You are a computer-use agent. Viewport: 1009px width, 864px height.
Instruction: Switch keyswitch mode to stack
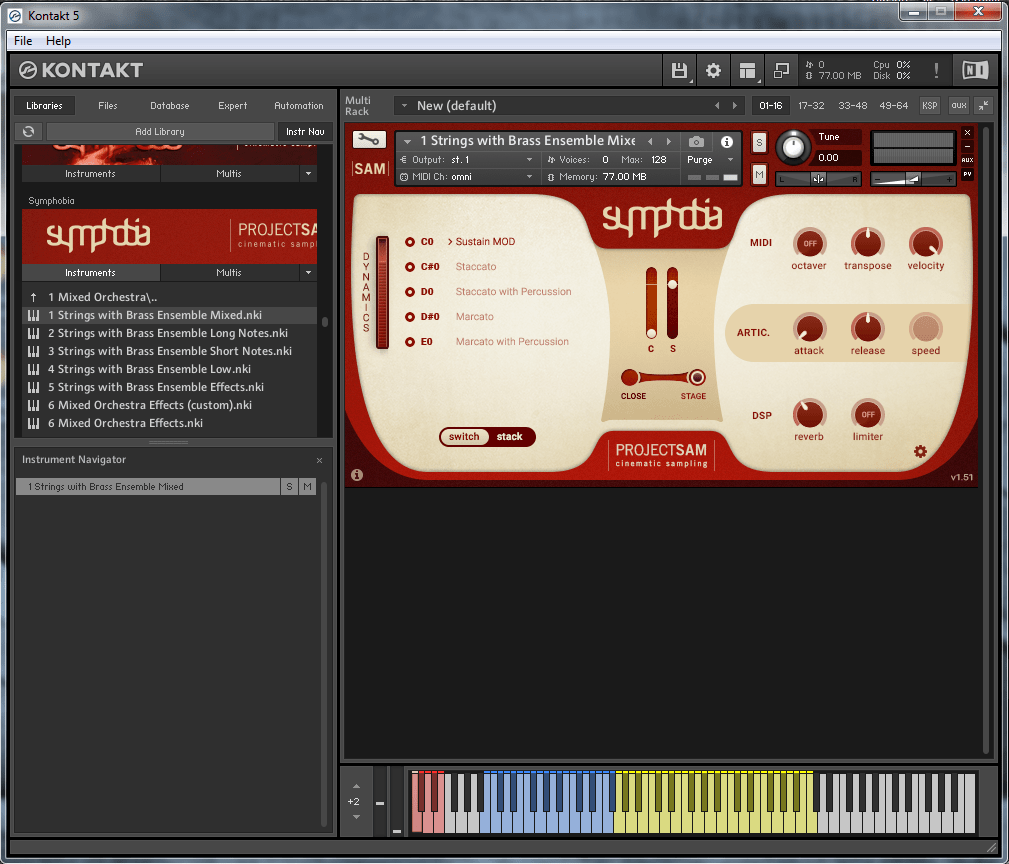tap(510, 437)
